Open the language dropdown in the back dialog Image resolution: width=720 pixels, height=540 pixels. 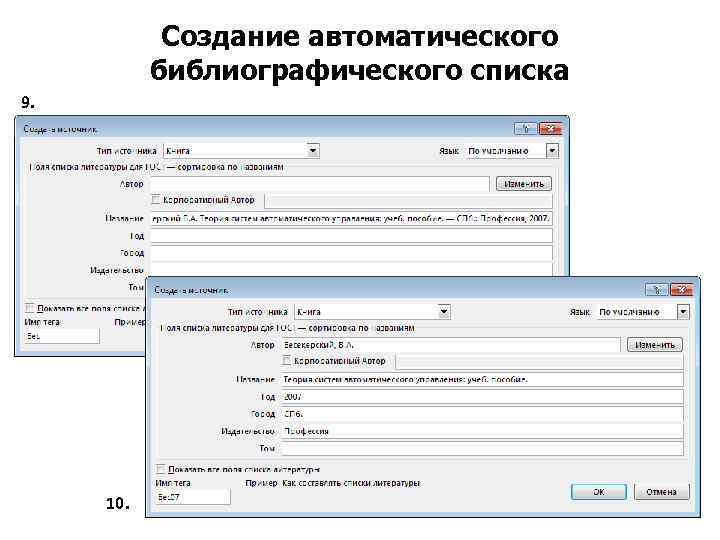(552, 151)
